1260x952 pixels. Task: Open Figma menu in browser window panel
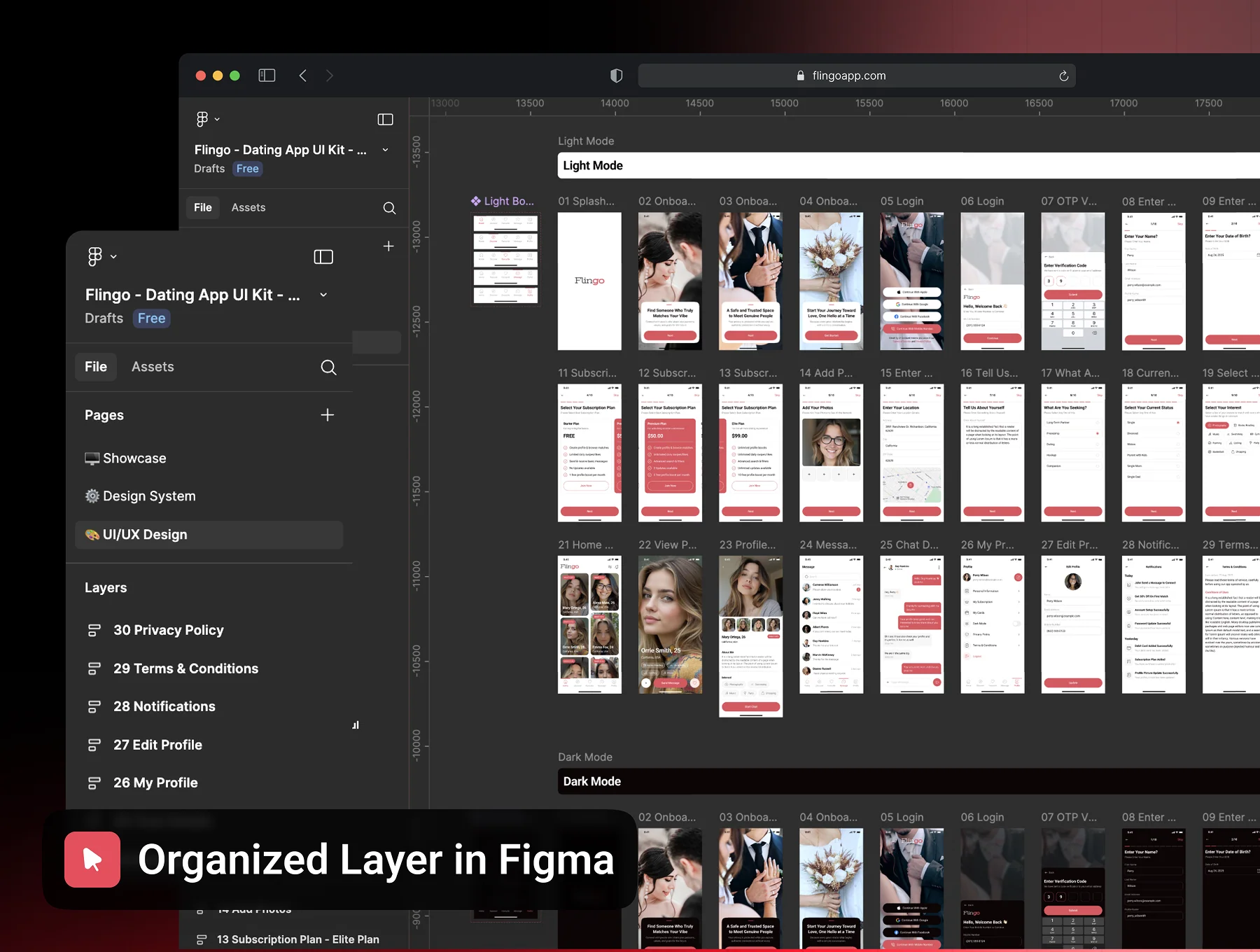point(207,119)
